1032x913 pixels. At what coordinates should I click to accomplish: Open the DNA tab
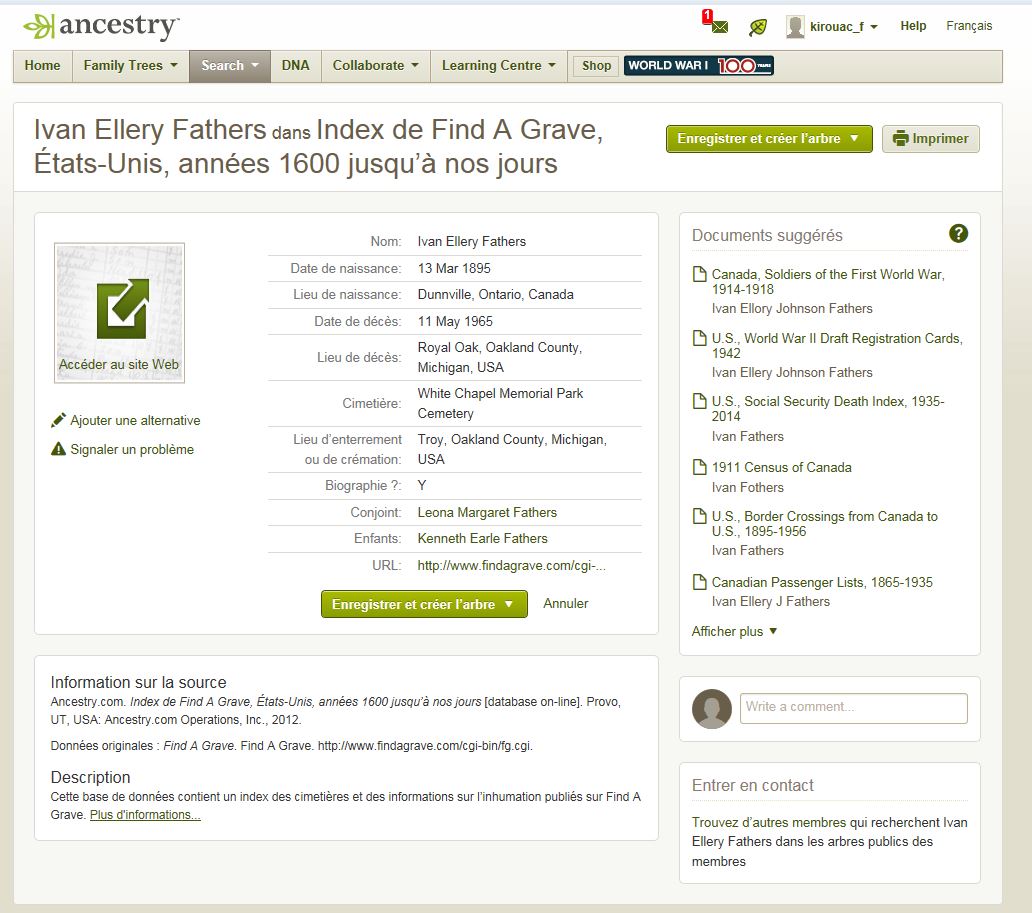point(296,66)
